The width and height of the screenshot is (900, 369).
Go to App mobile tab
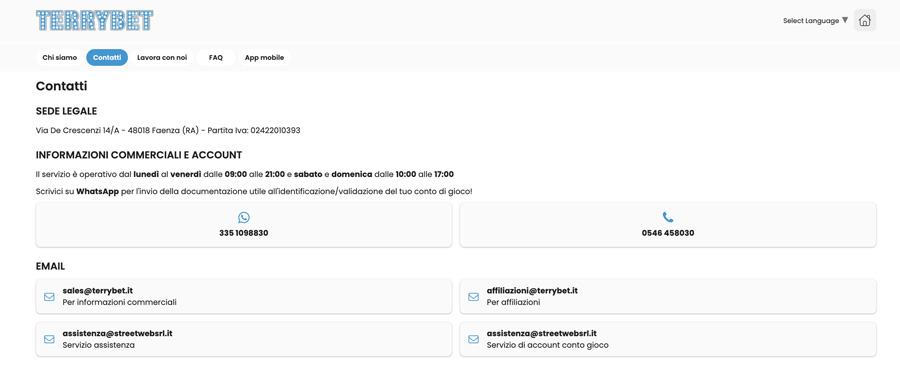pyautogui.click(x=264, y=57)
